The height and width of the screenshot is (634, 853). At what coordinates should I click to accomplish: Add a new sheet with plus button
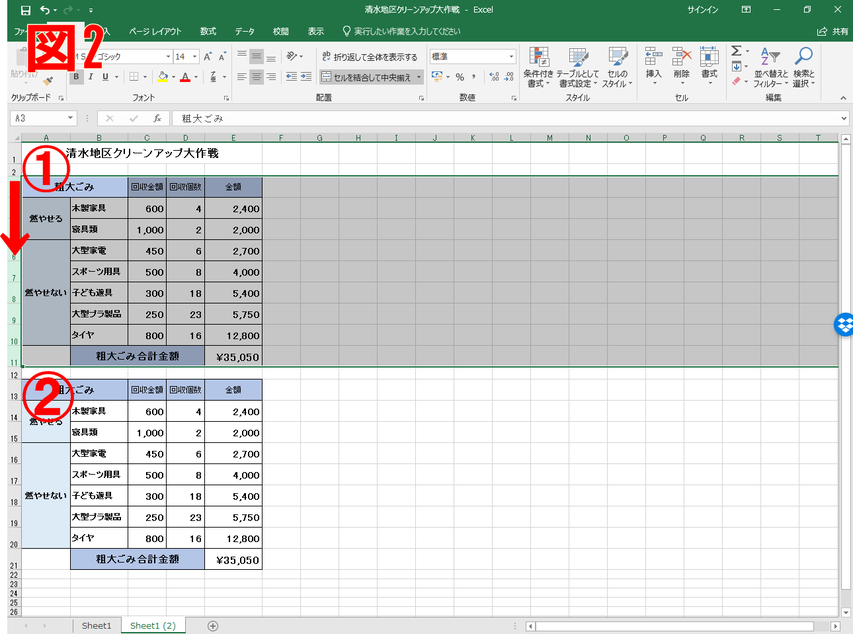(x=213, y=626)
